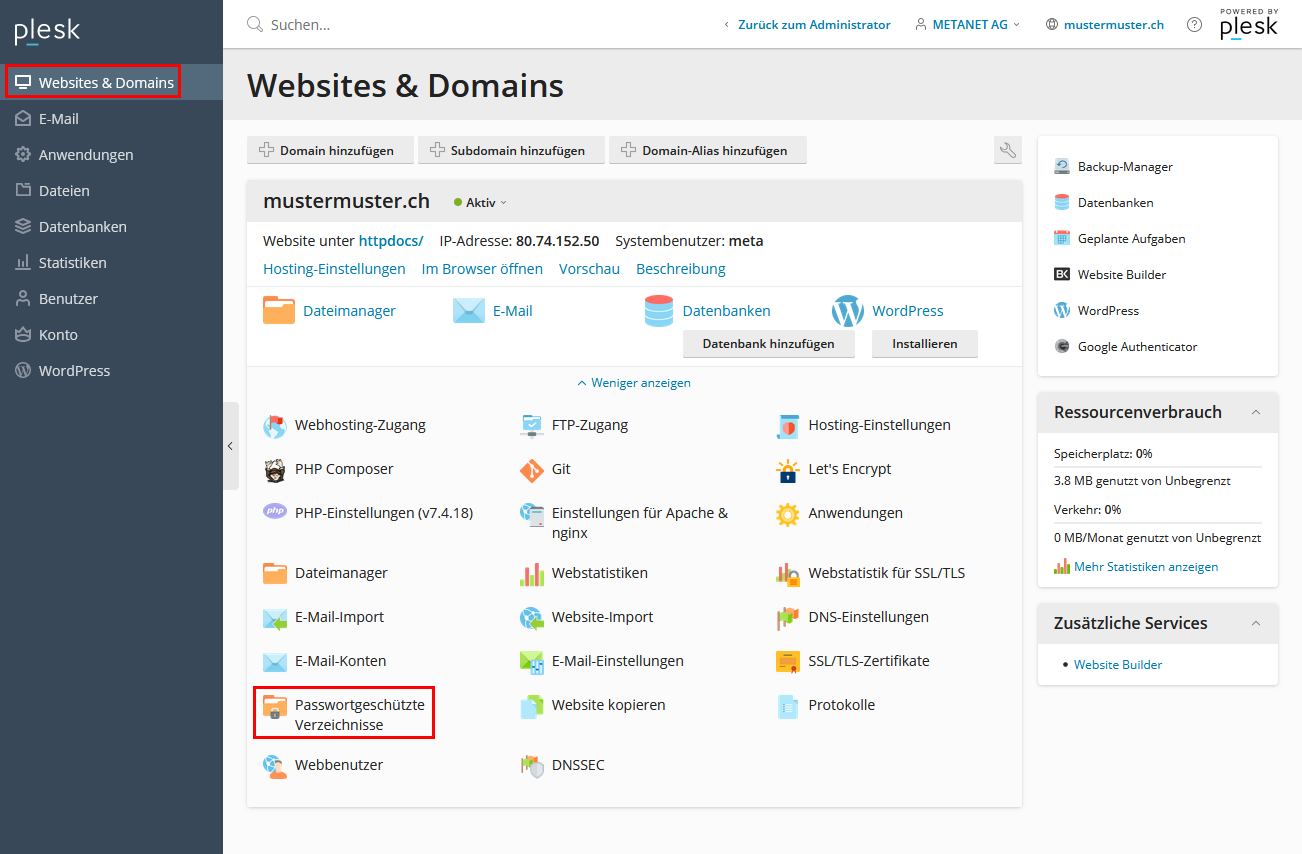Click the Let's Encrypt padlock icon
1302x854 pixels.
[789, 470]
